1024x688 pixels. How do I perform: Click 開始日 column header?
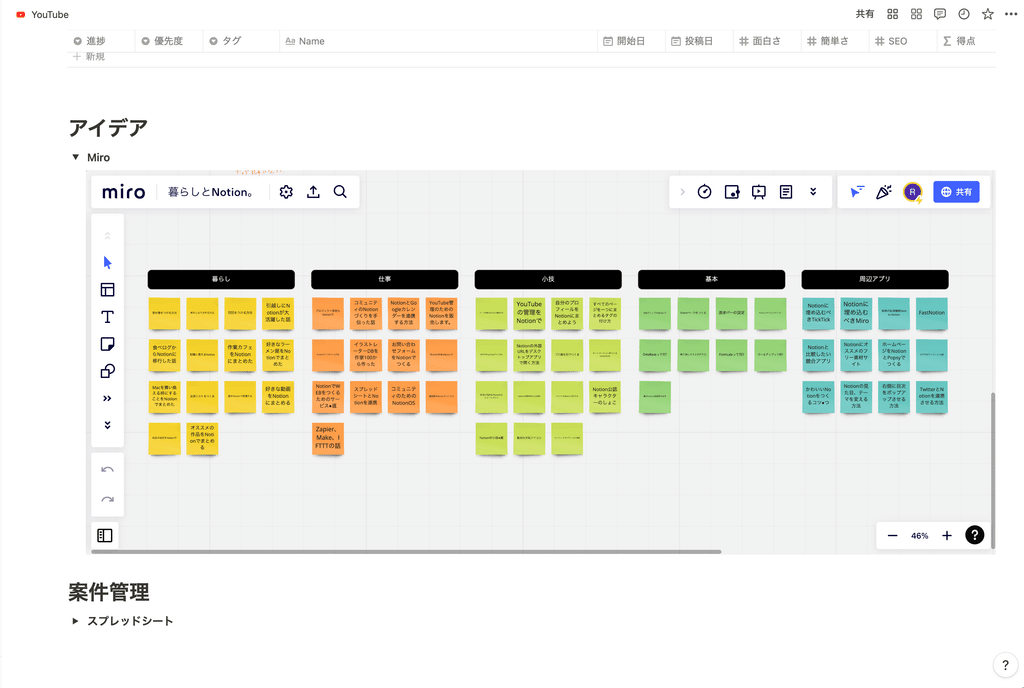631,41
